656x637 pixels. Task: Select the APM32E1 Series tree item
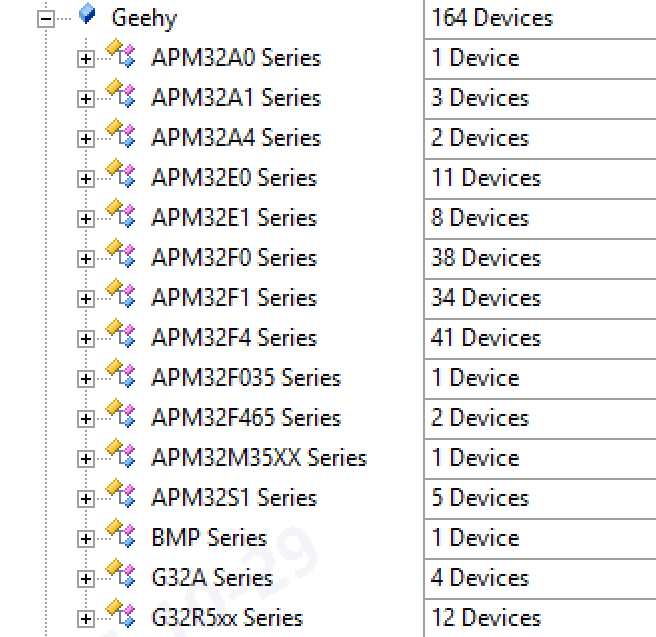tap(233, 218)
